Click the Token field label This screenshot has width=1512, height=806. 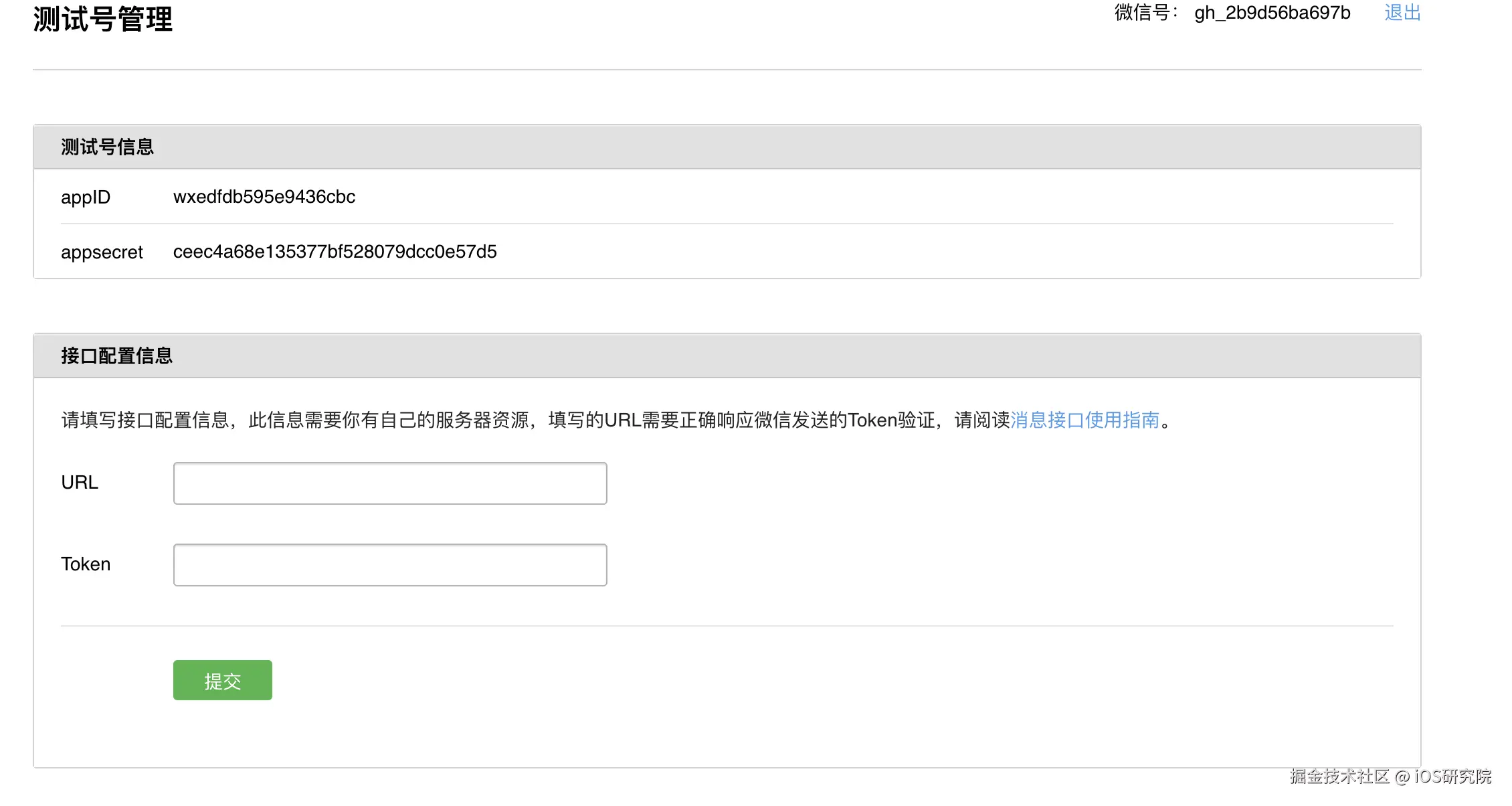pos(86,564)
